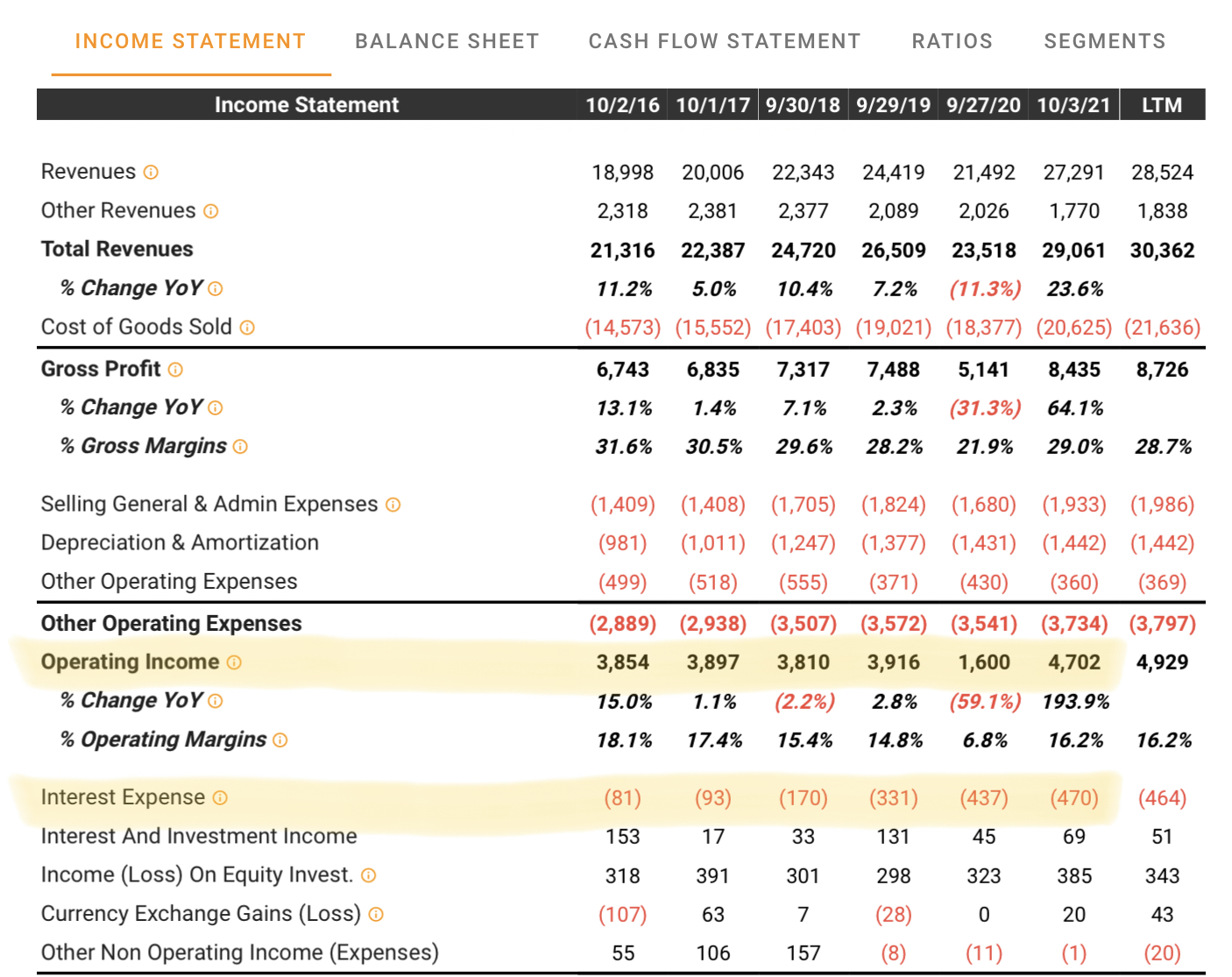Click currency exchange loss value (107)
The height and width of the screenshot is (977, 1232).
click(622, 915)
